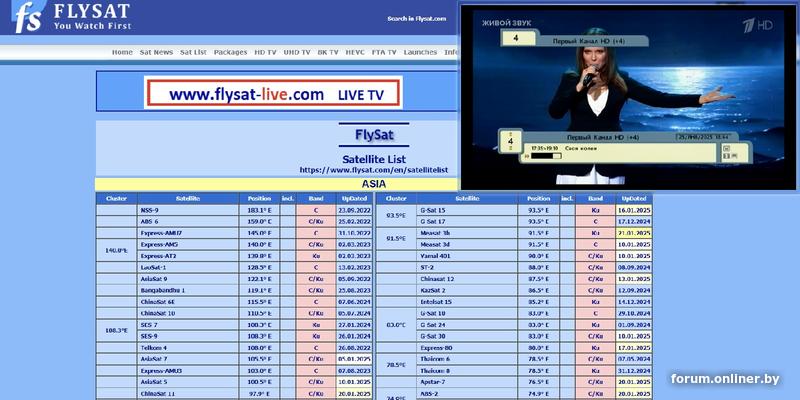The height and width of the screenshot is (400, 800).
Task: Open Chinasat 12 satellite link
Action: 437,279
